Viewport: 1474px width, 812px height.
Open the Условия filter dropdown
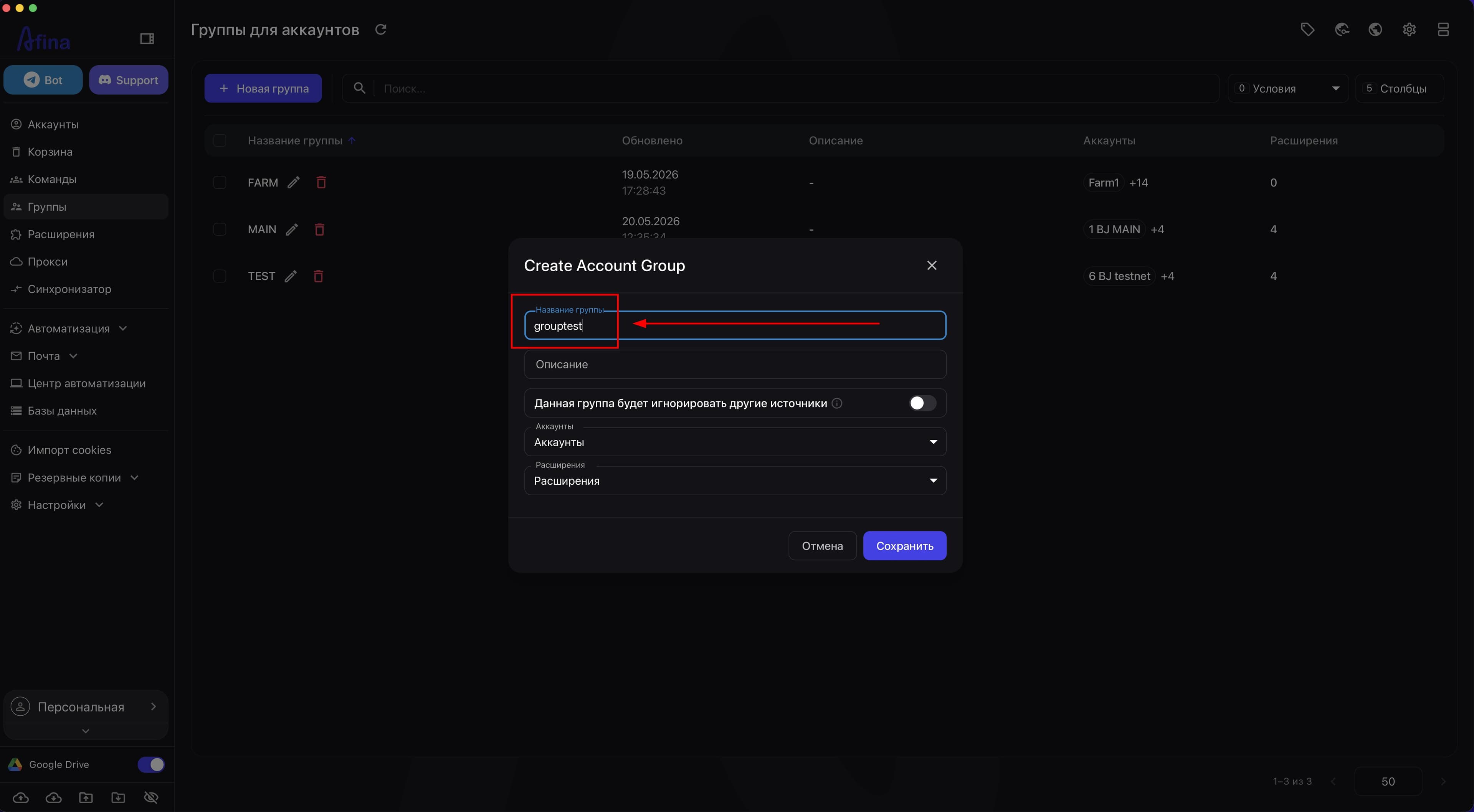(1288, 88)
